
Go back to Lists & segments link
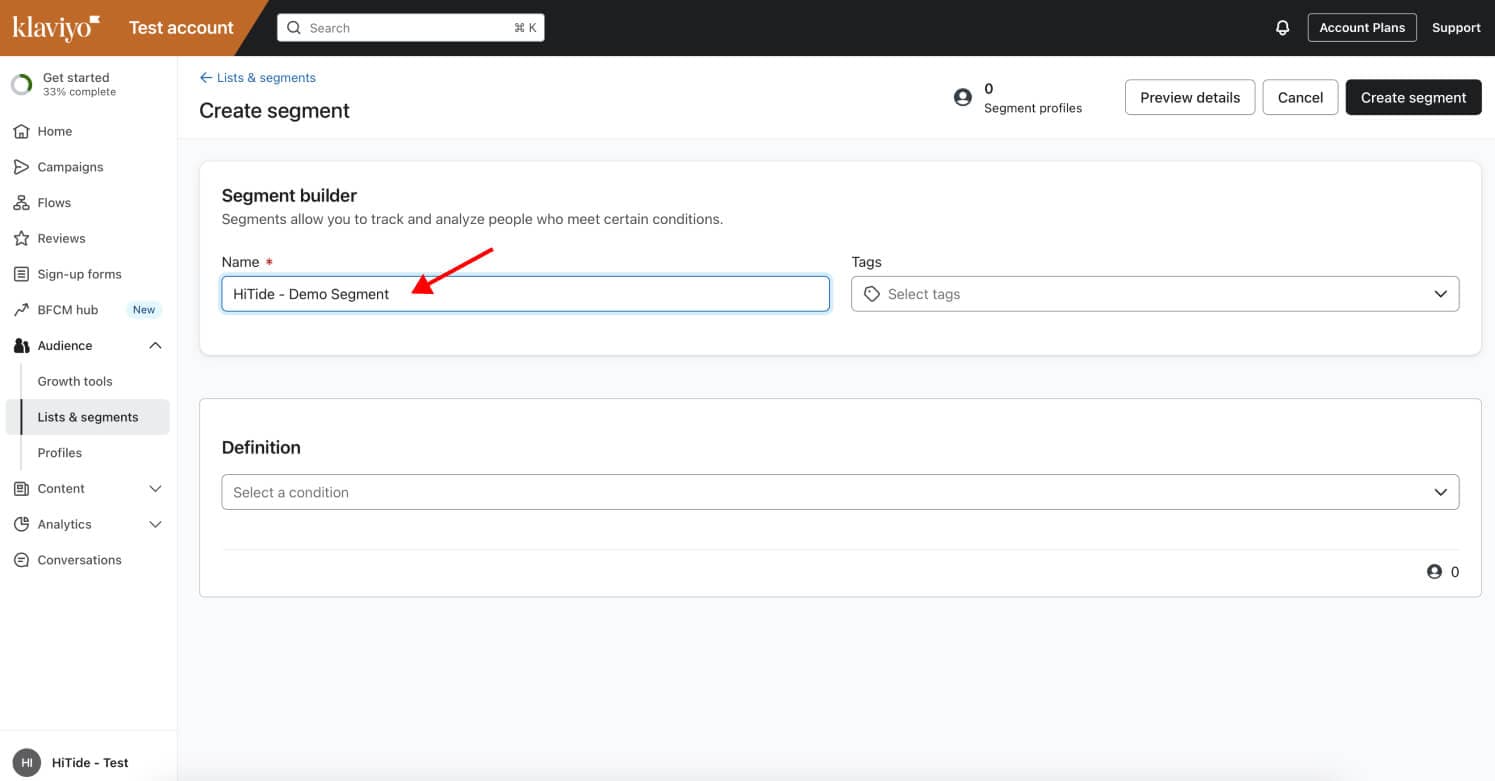click(x=258, y=78)
